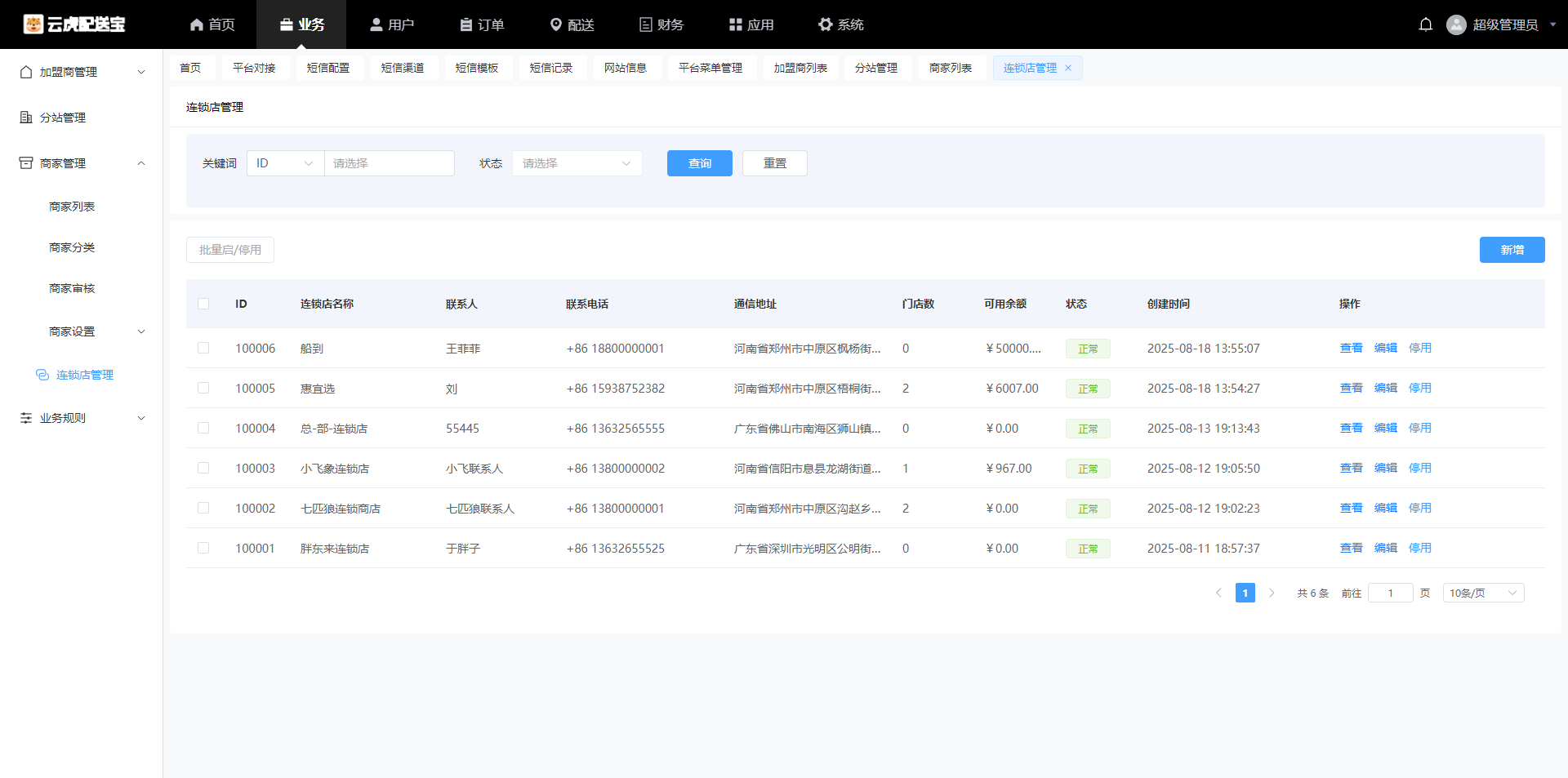Click the 订单 clipboard icon
This screenshot has width=1568, height=778.
[x=466, y=24]
